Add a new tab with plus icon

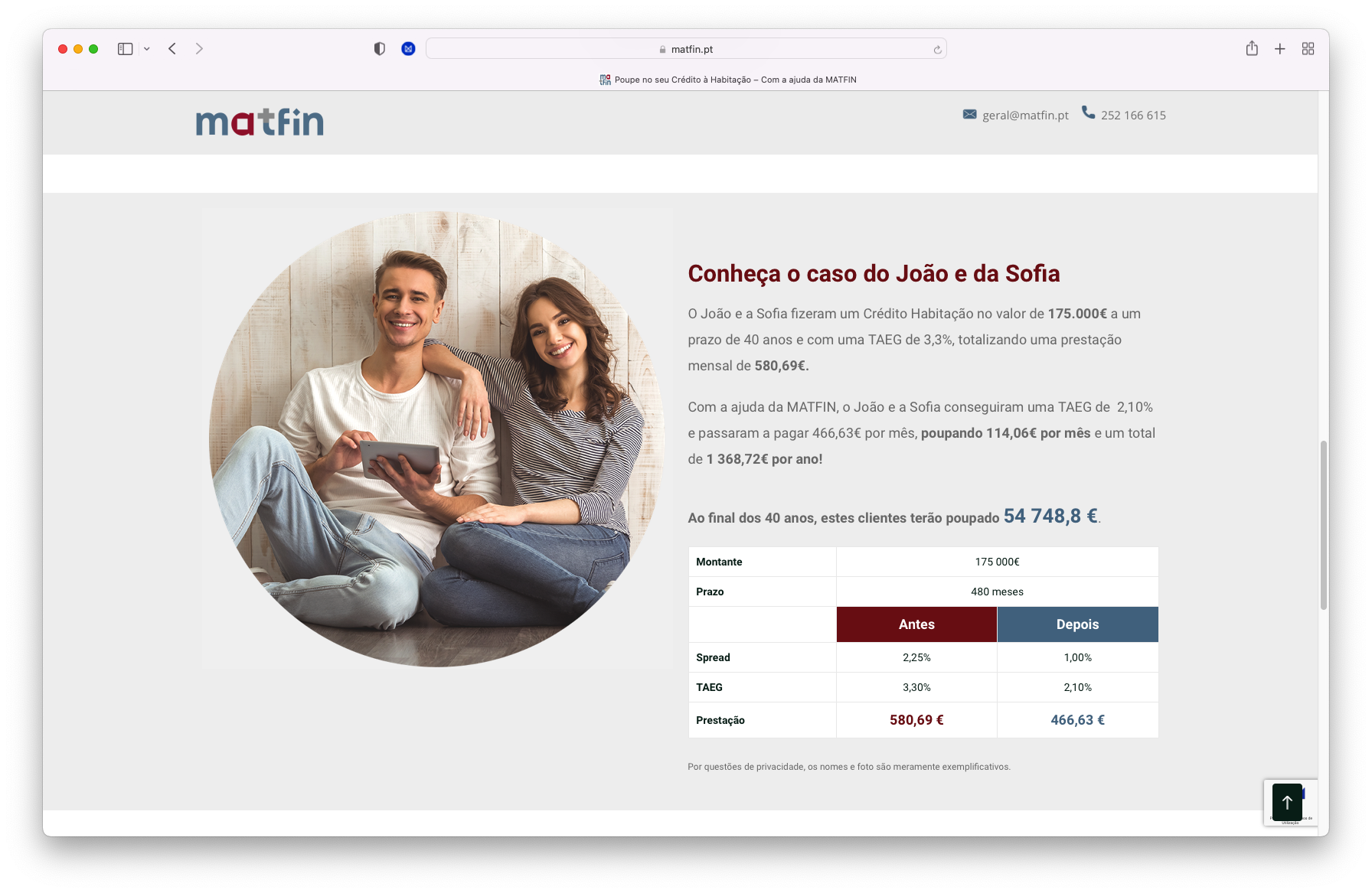coord(1279,49)
